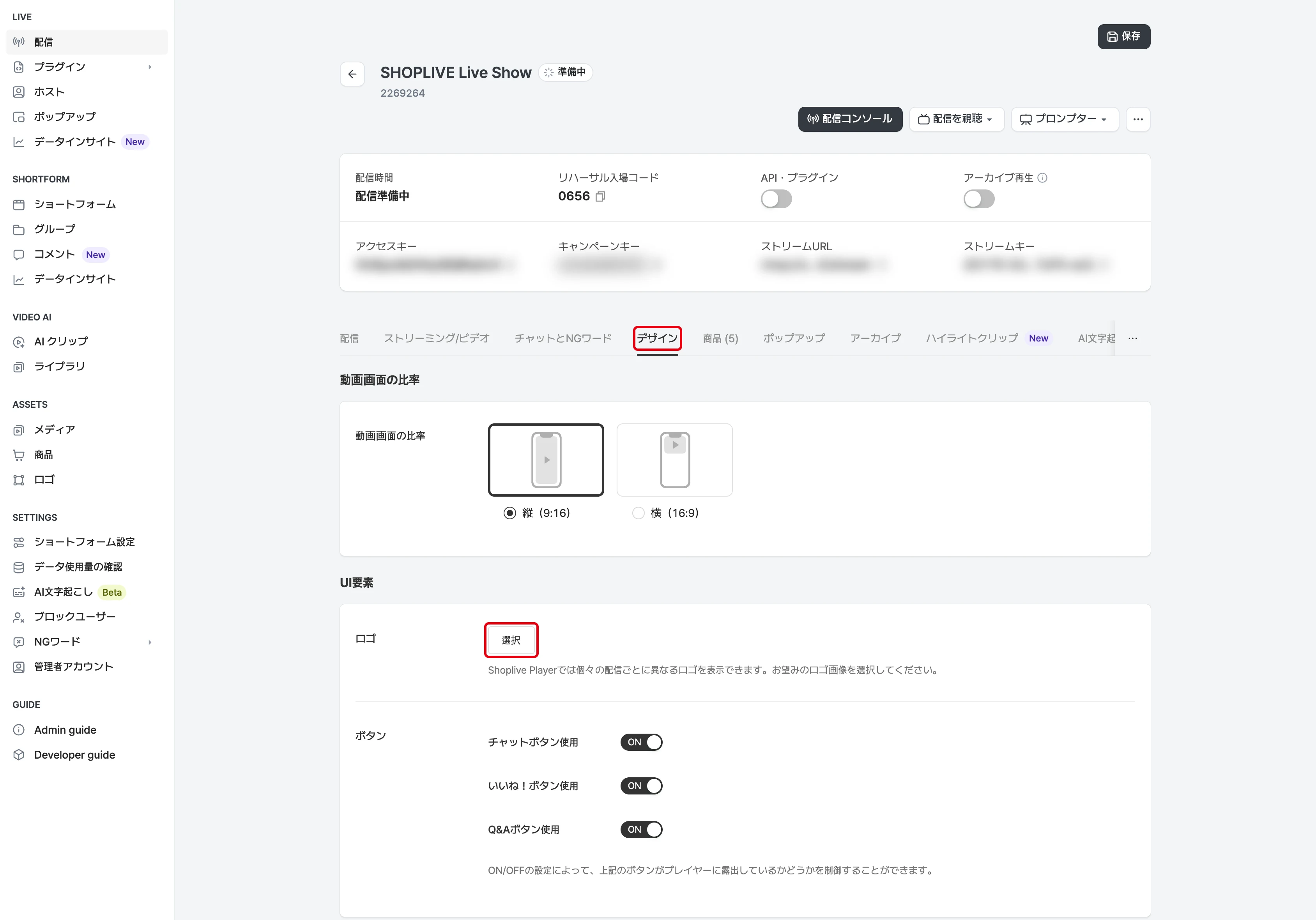
Task: Switch to the 商品 (5) tab
Action: coord(720,338)
